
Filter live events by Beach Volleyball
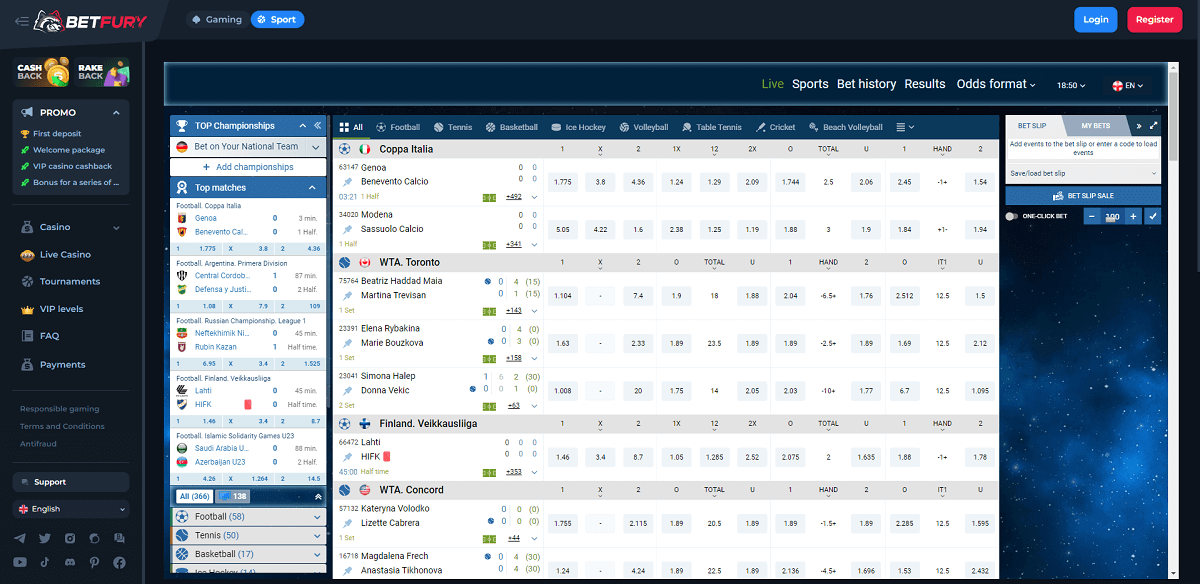click(x=846, y=127)
